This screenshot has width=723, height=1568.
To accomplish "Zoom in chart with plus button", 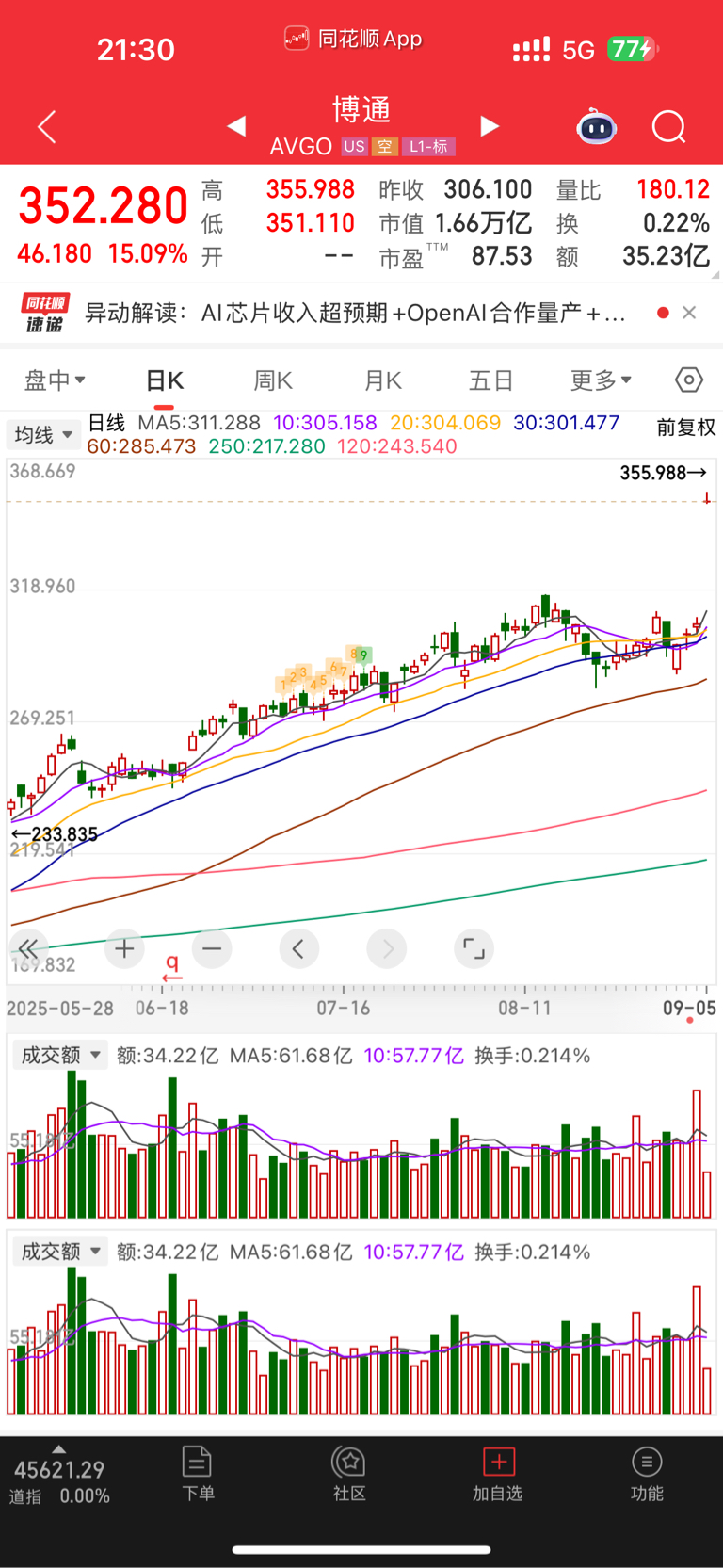I will tap(124, 948).
